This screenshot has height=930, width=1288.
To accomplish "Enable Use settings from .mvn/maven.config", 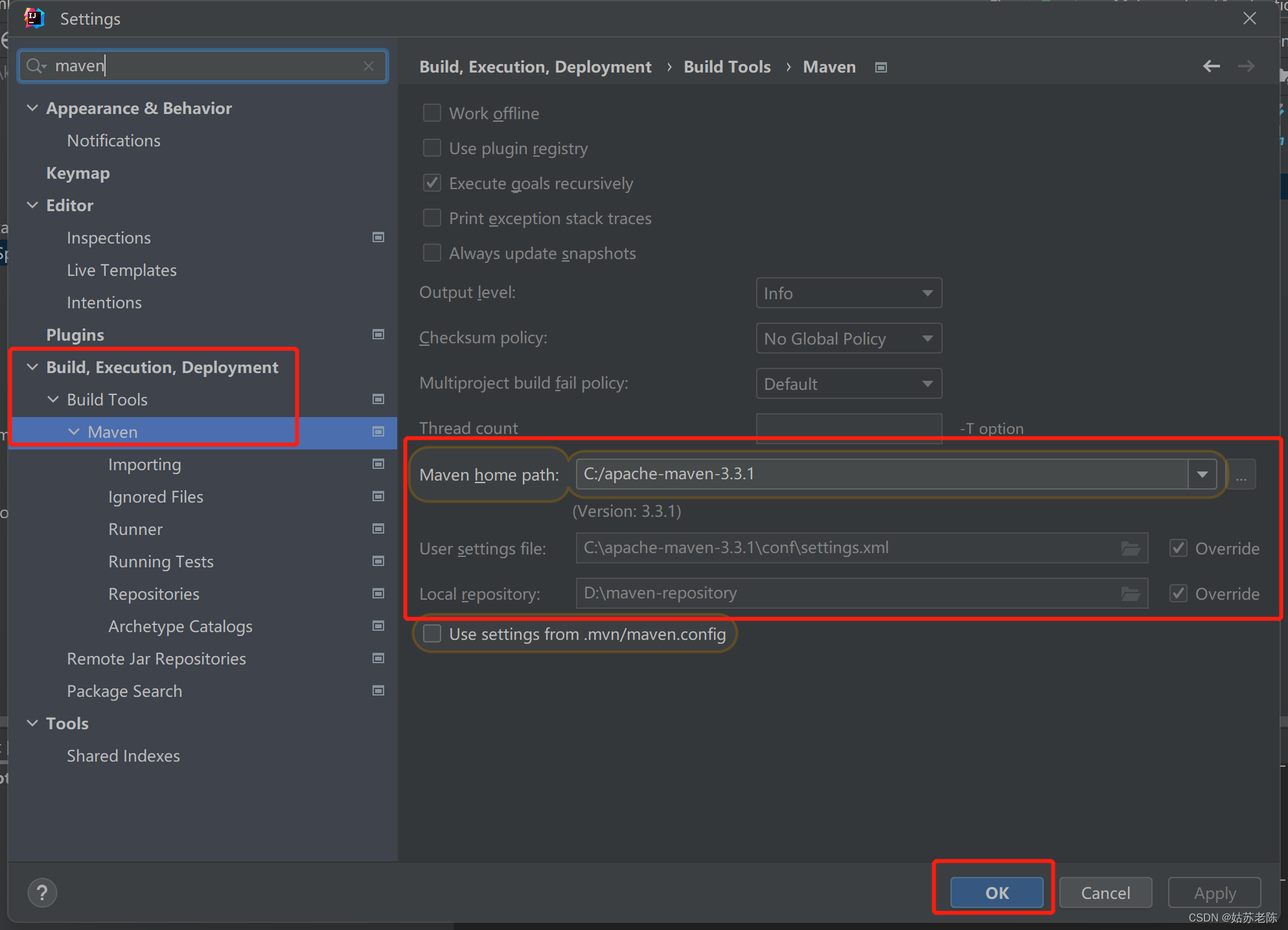I will (432, 634).
